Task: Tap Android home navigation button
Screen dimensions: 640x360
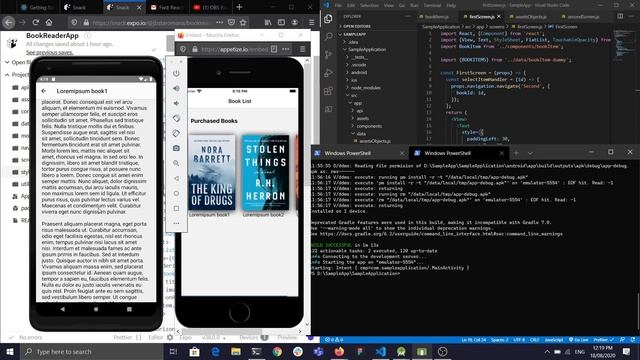Action: [x=96, y=309]
